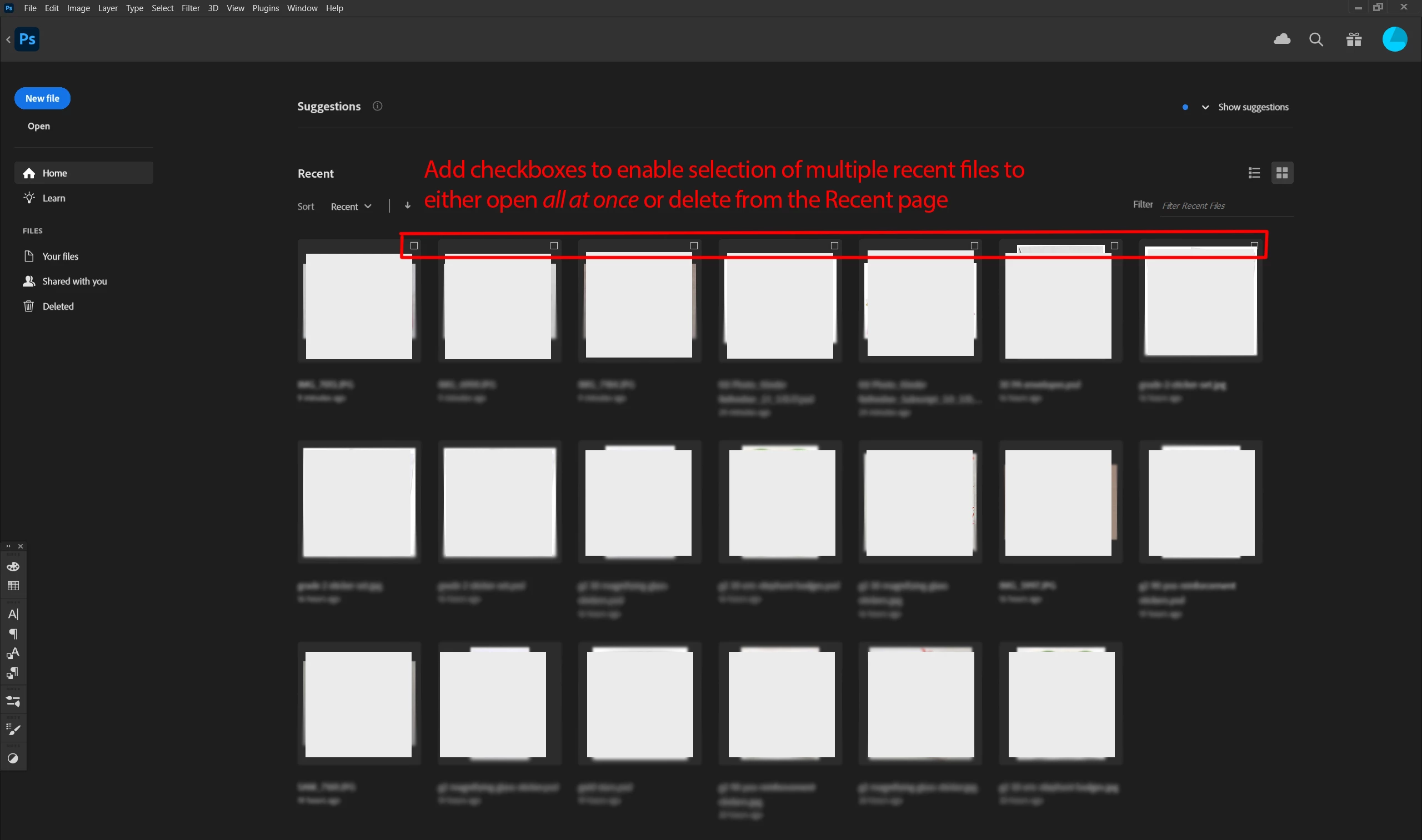Open the Filter menu

point(191,8)
